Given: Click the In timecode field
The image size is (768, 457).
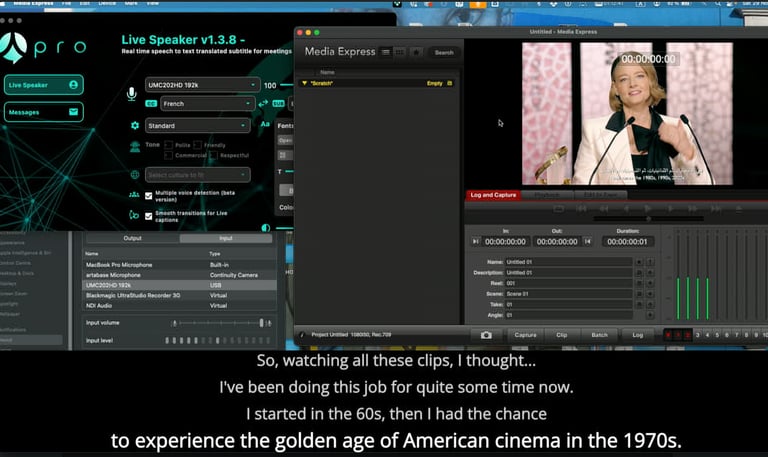Looking at the screenshot, I should 505,241.
